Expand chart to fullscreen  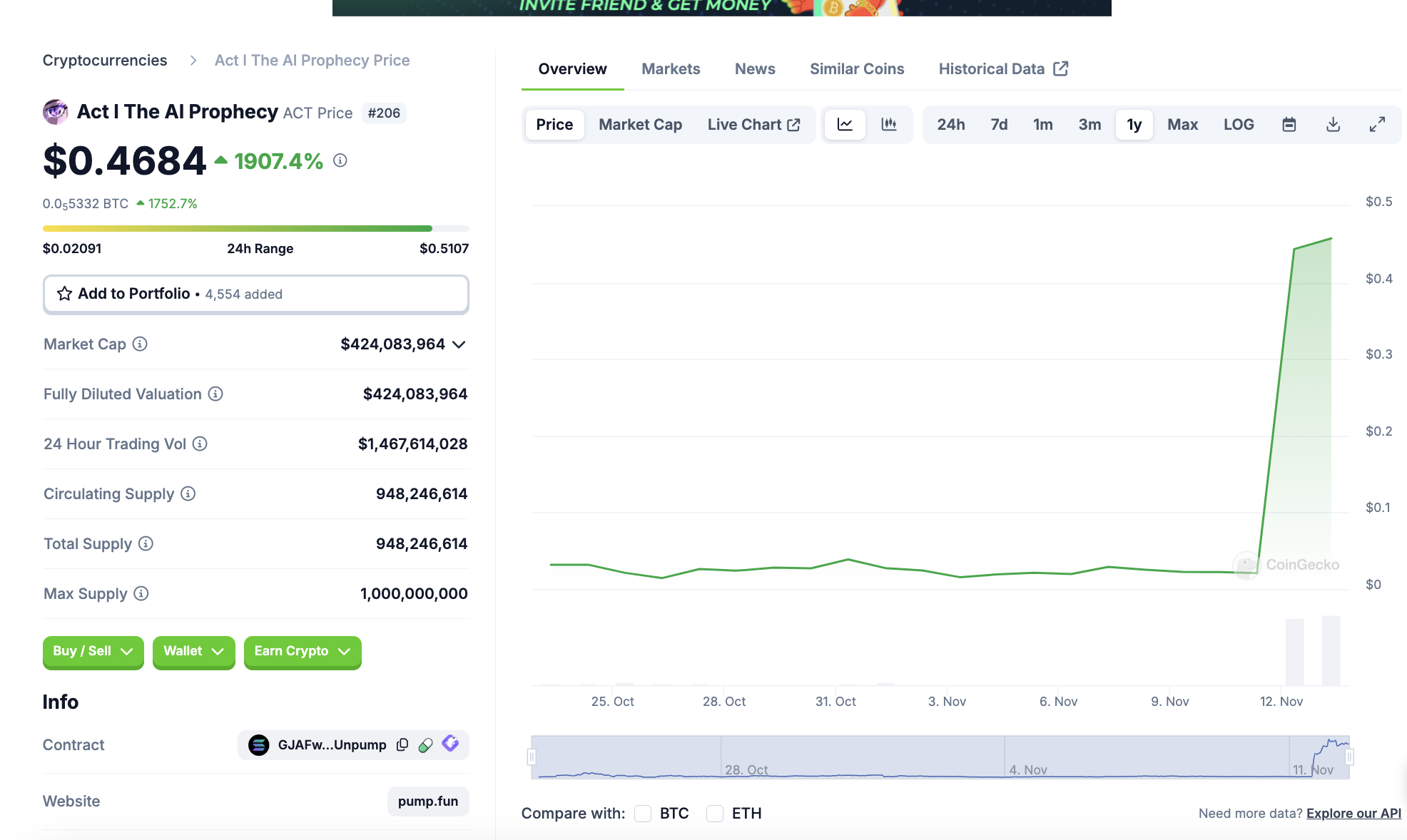pos(1377,125)
